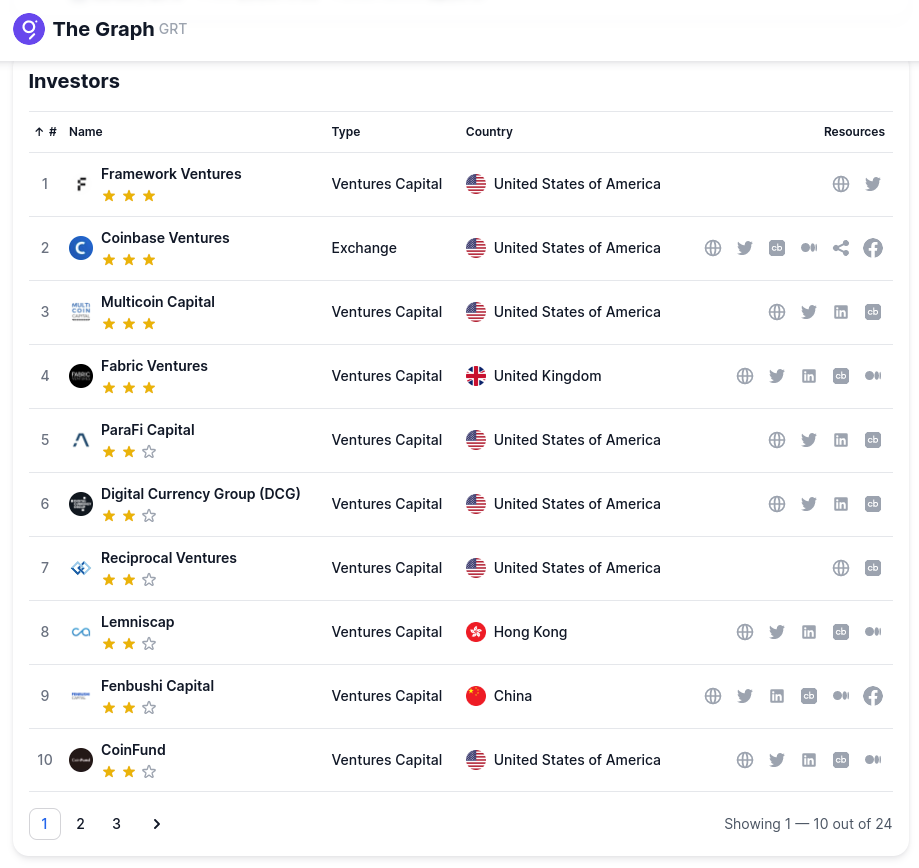The width and height of the screenshot is (919, 868).
Task: Open Reciprocal Ventures website globe icon
Action: [840, 568]
